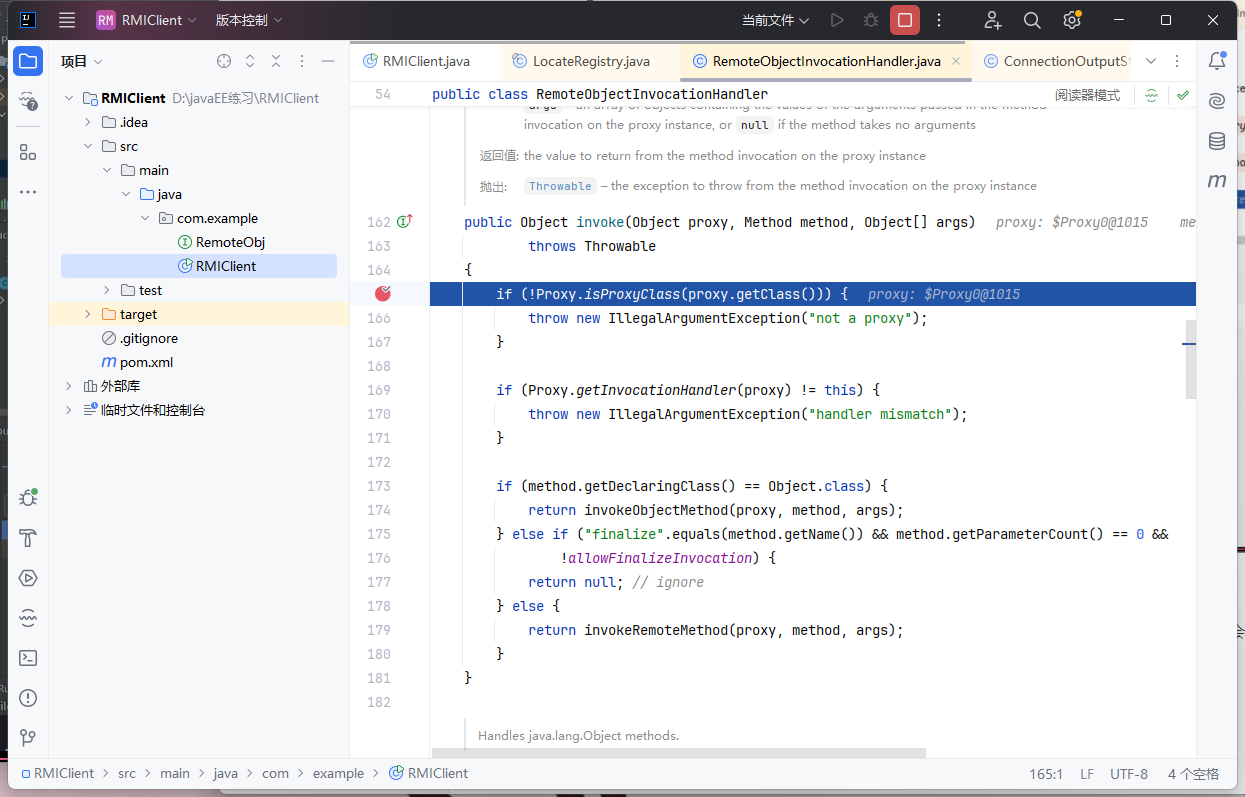Image resolution: width=1245 pixels, height=797 pixels.
Task: Open the Notifications bell icon
Action: (x=1217, y=61)
